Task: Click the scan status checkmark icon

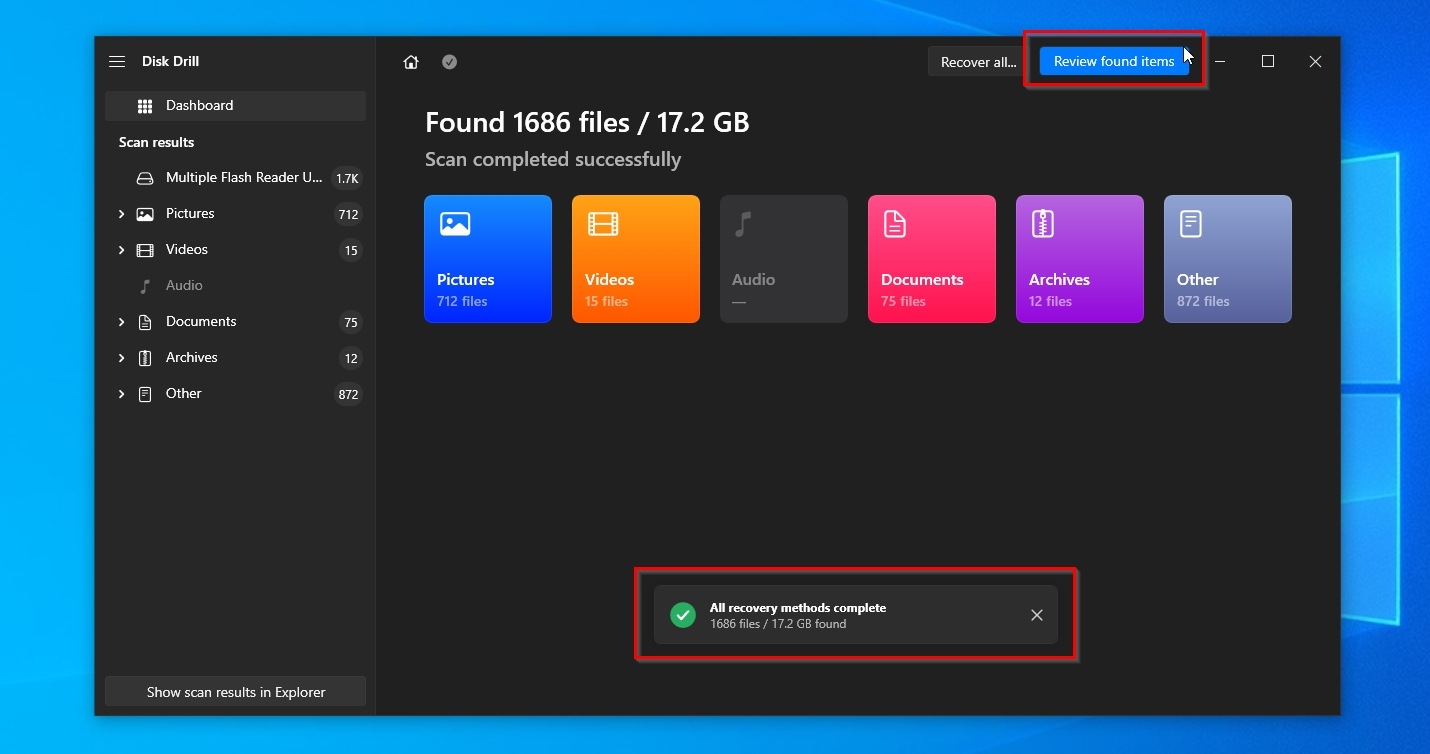Action: tap(450, 62)
